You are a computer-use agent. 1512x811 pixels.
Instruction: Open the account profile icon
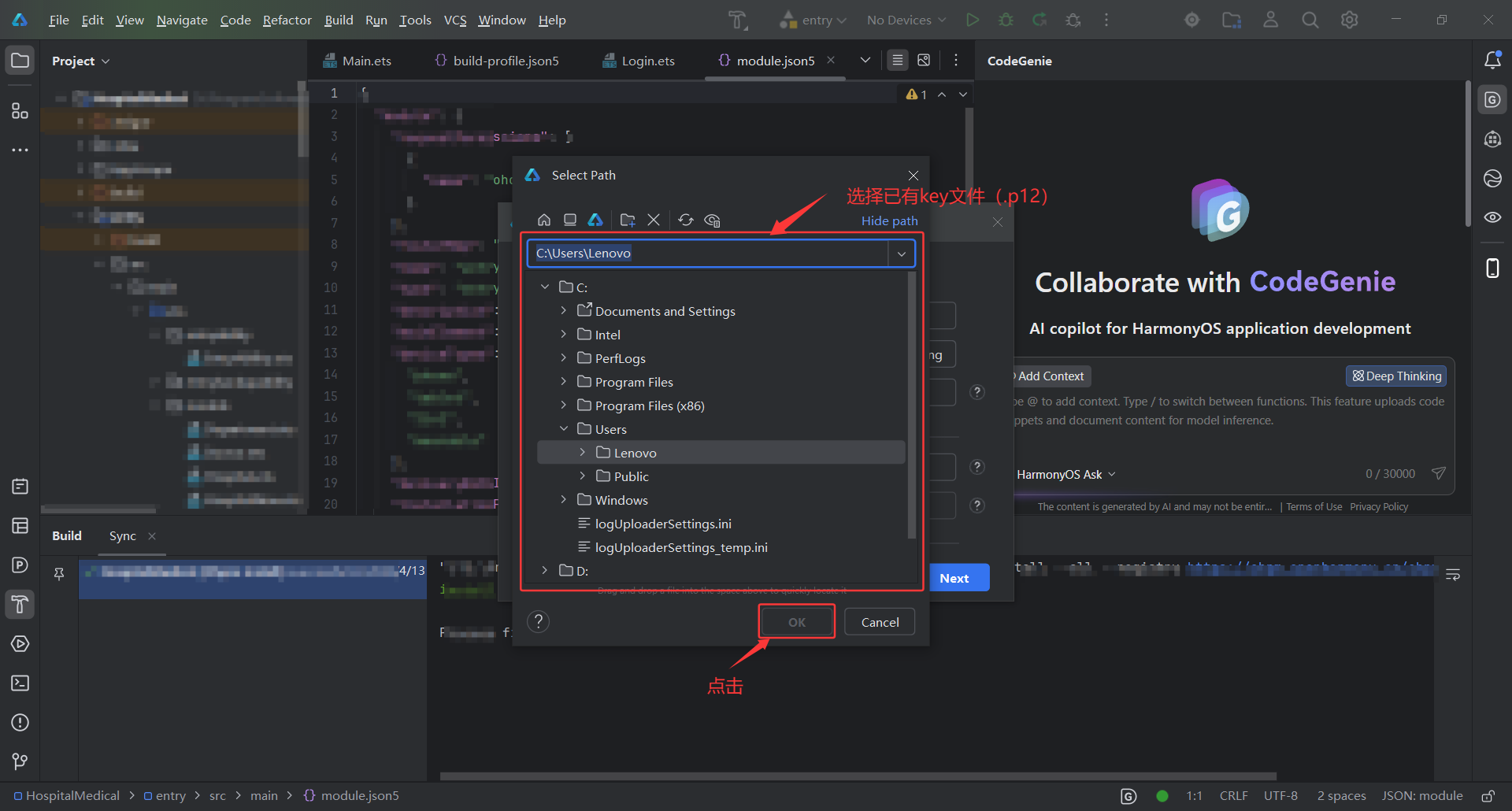[x=1270, y=20]
